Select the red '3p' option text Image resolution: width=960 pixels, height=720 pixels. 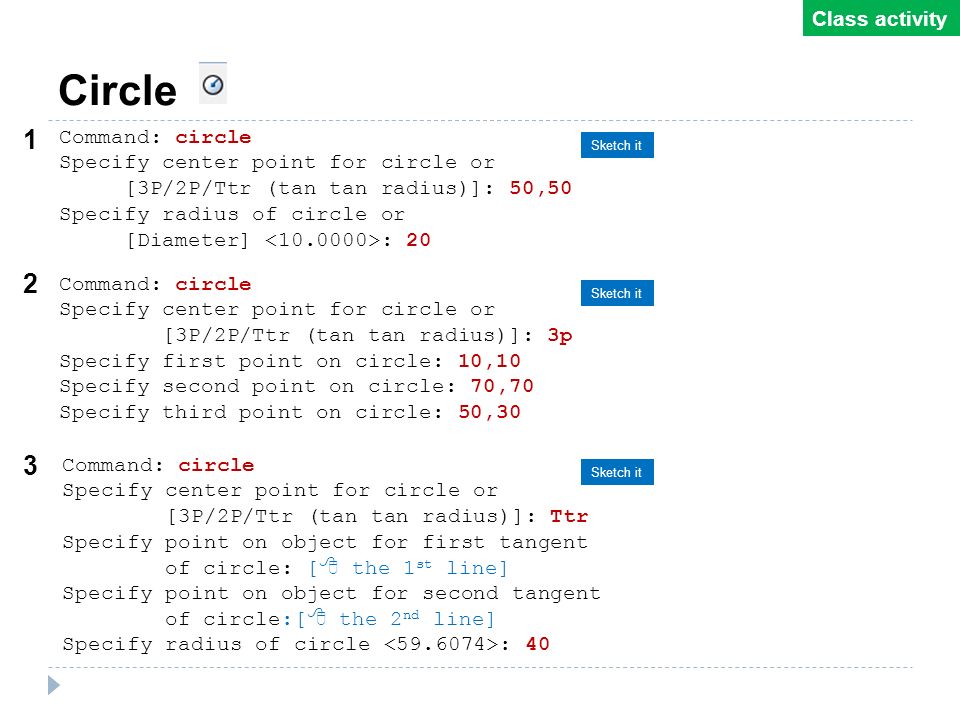coord(560,336)
